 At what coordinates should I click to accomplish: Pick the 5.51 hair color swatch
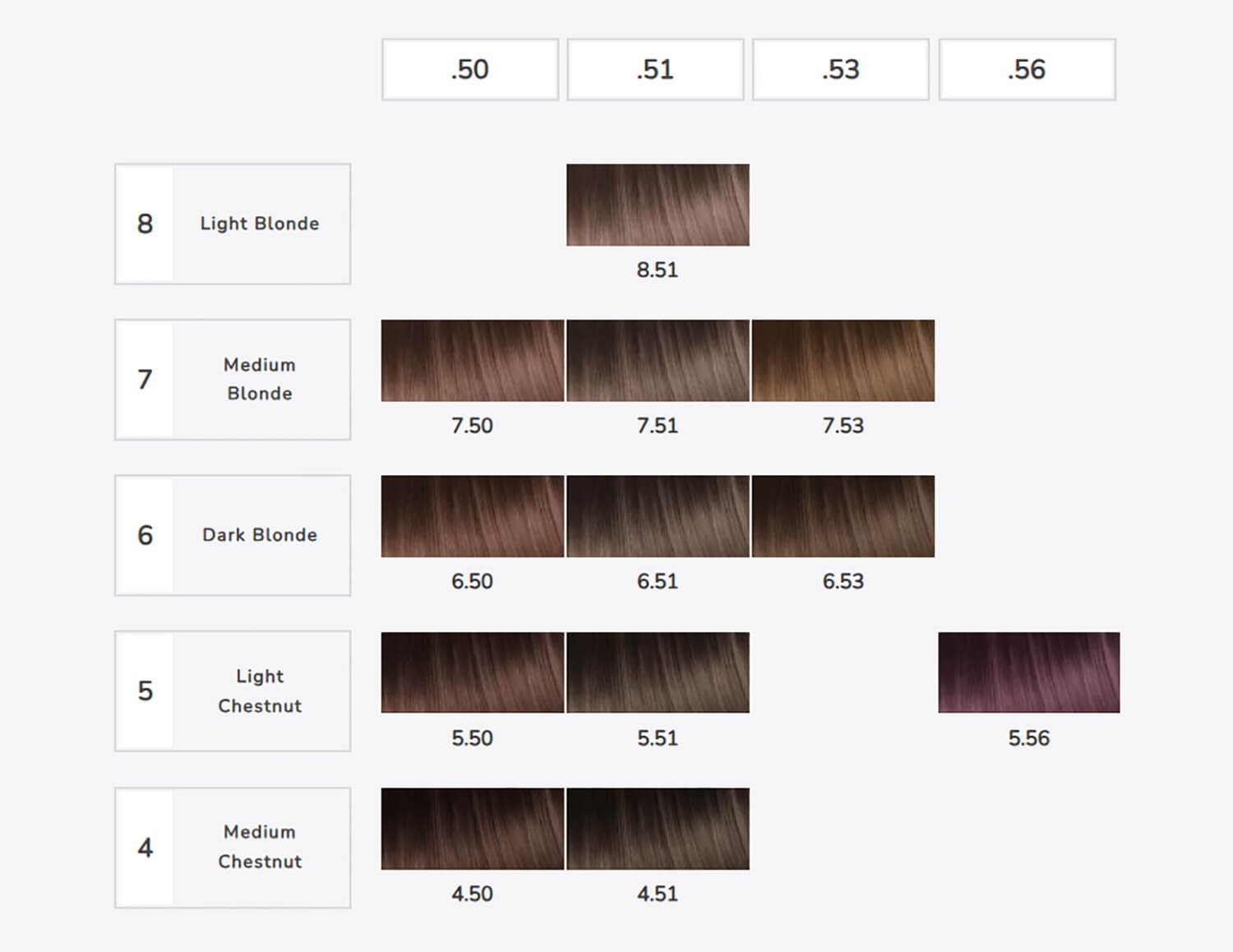click(x=658, y=672)
